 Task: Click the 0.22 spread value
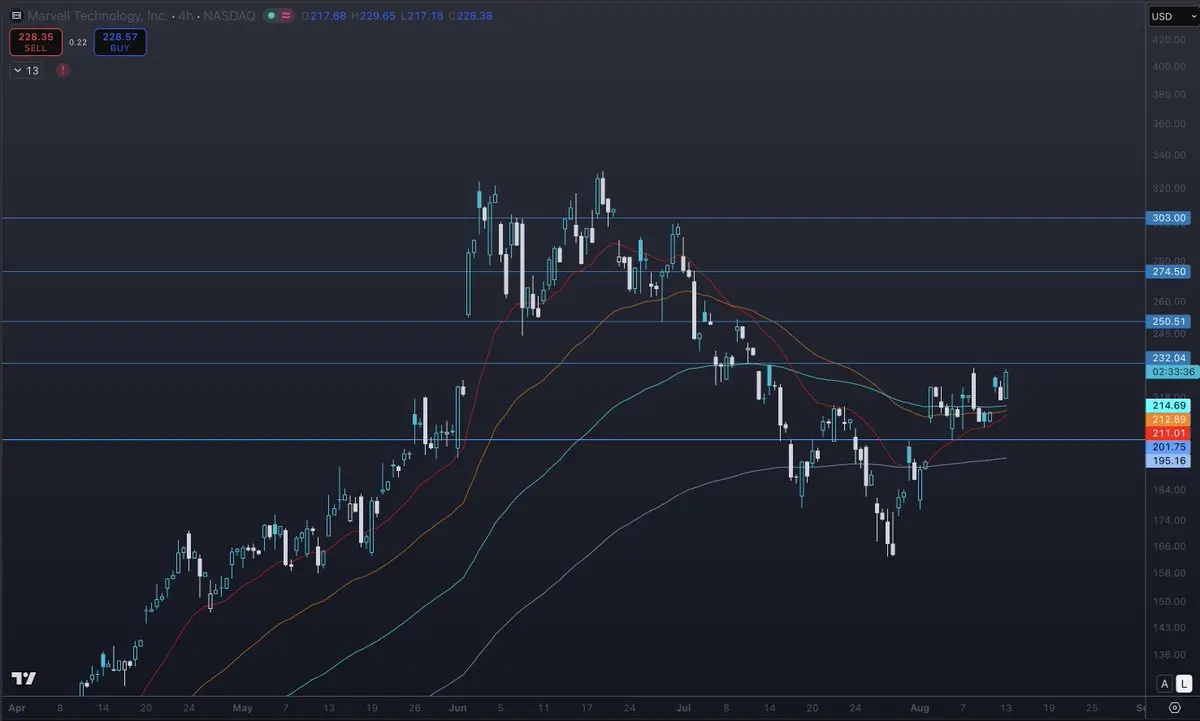(78, 42)
